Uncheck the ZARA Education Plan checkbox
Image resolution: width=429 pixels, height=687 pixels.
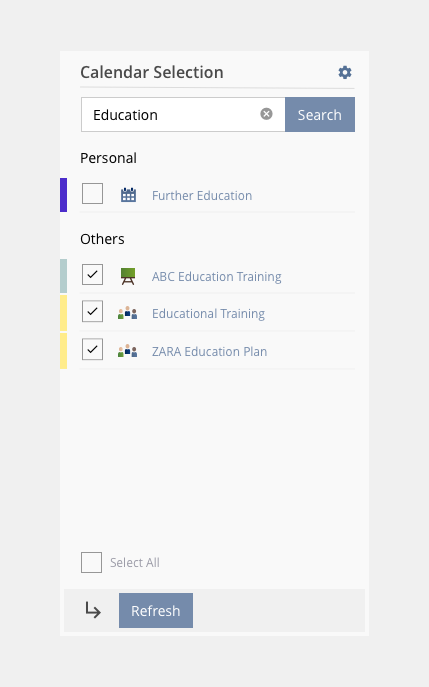click(92, 349)
